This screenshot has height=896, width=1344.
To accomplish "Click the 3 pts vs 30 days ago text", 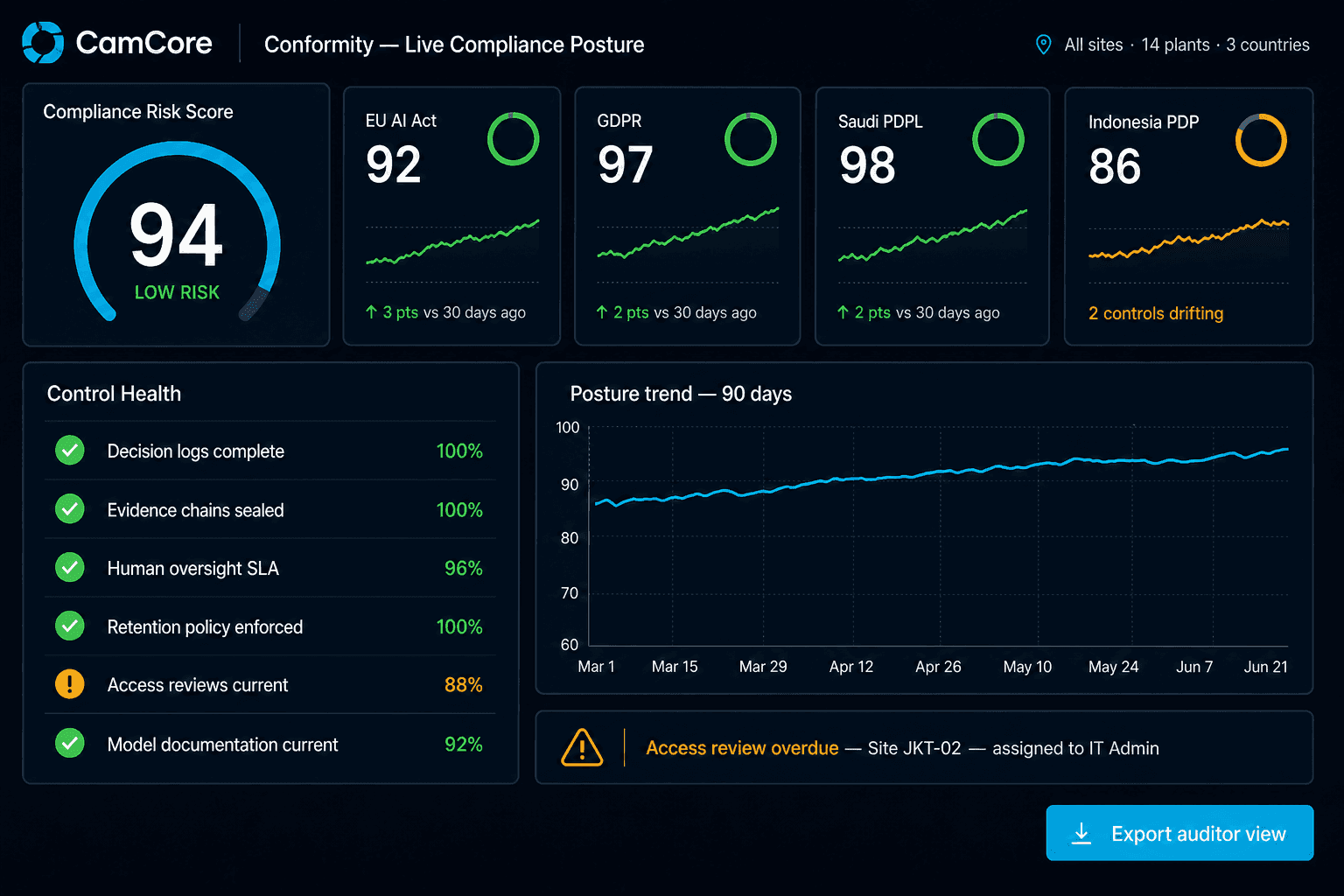I will point(454,312).
